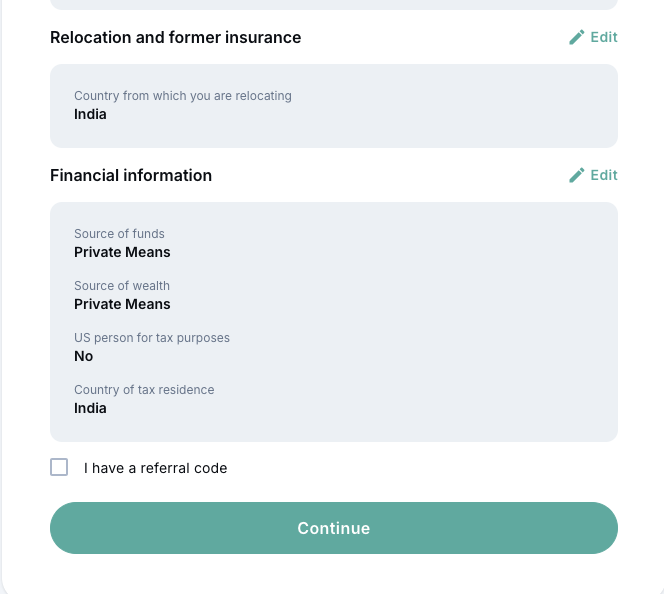Click the Relocation and former insurance heading

pyautogui.click(x=175, y=37)
